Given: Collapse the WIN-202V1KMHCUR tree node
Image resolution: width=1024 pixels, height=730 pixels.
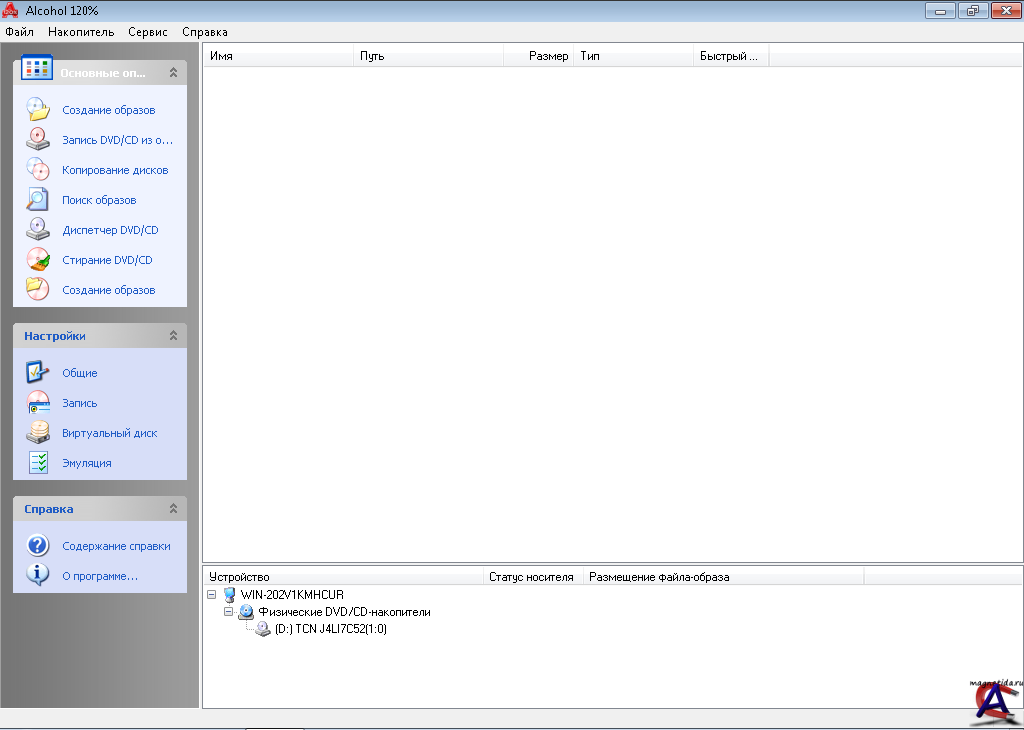Looking at the screenshot, I should (x=212, y=594).
